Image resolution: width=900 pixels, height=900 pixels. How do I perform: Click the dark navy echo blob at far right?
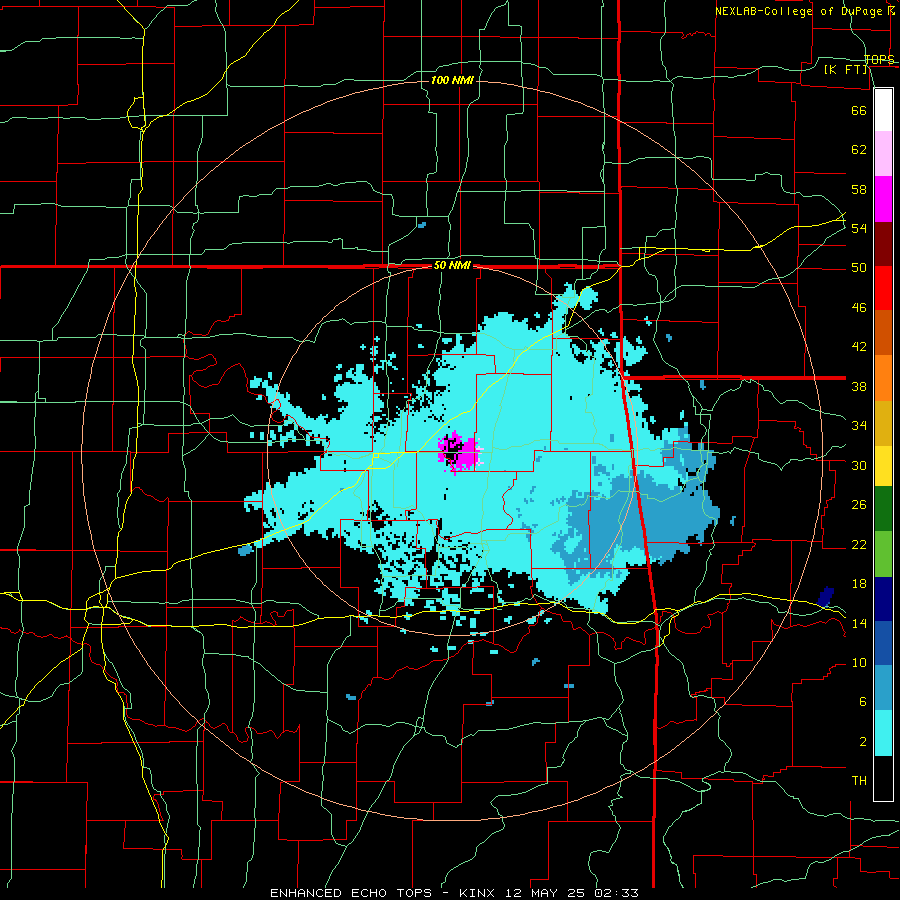[825, 597]
